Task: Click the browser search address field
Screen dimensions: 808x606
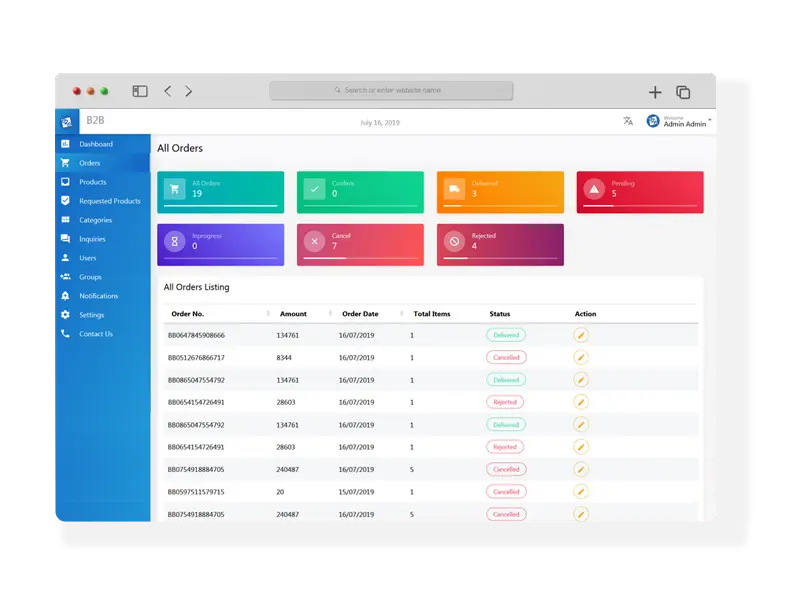Action: pos(391,90)
